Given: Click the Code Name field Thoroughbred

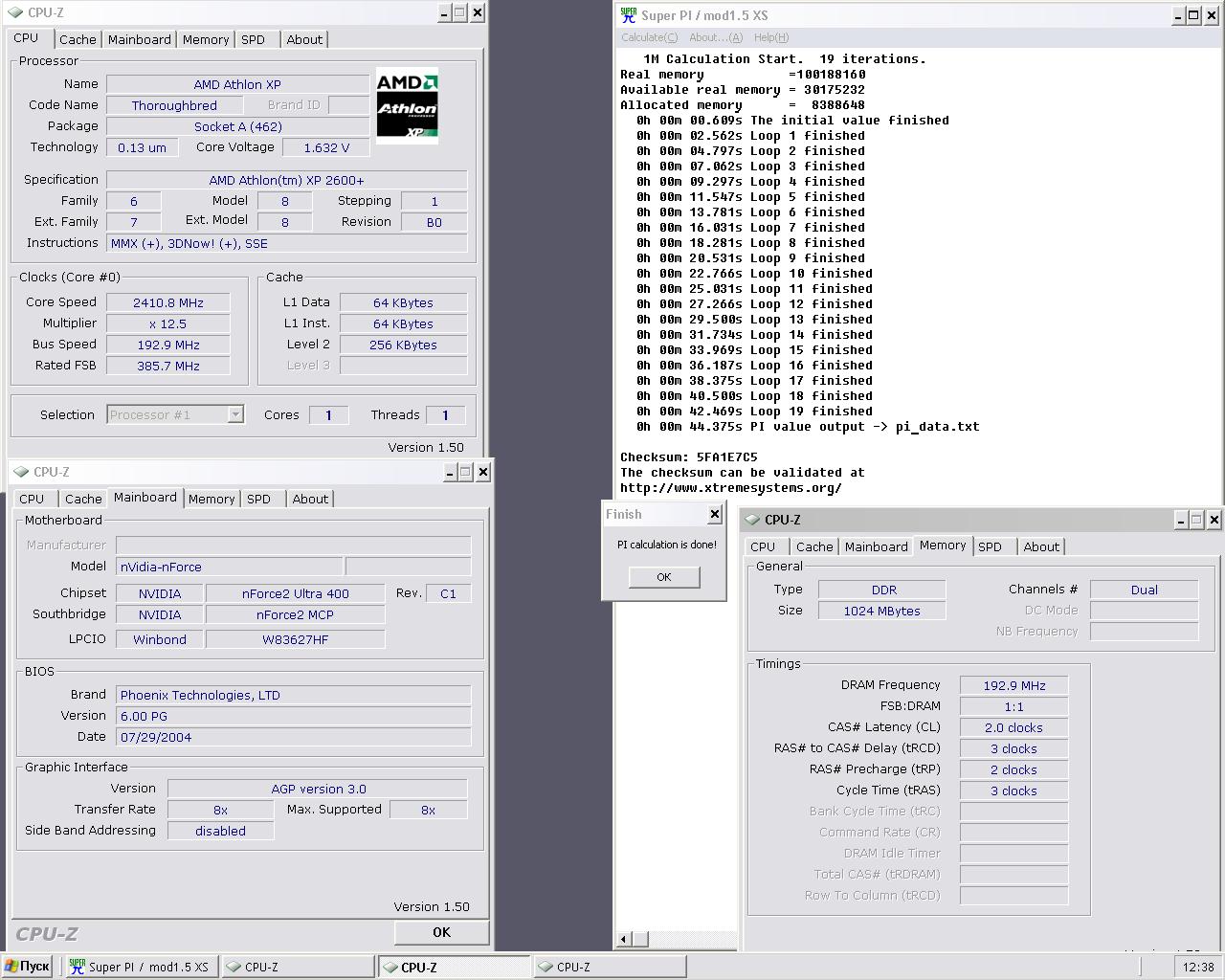Looking at the screenshot, I should pos(174,105).
